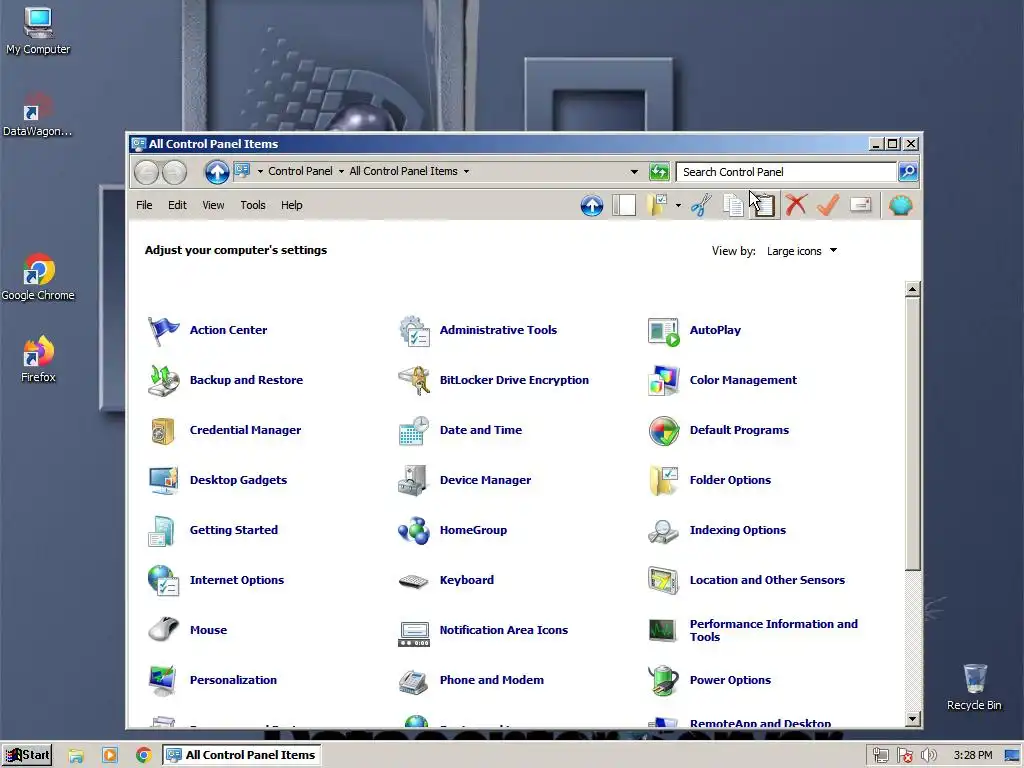Open the Edit menu
Image resolution: width=1024 pixels, height=768 pixels.
coord(177,205)
